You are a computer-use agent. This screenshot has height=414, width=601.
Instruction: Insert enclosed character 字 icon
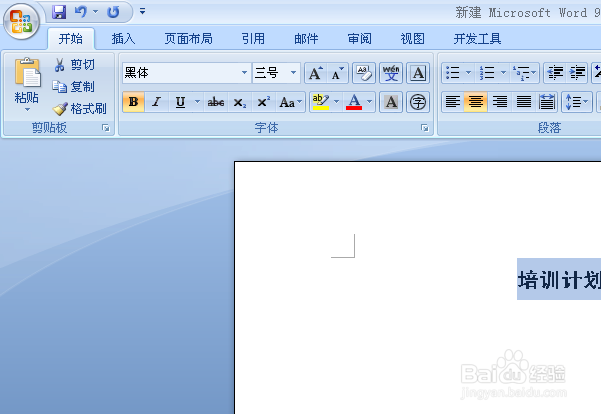(418, 102)
